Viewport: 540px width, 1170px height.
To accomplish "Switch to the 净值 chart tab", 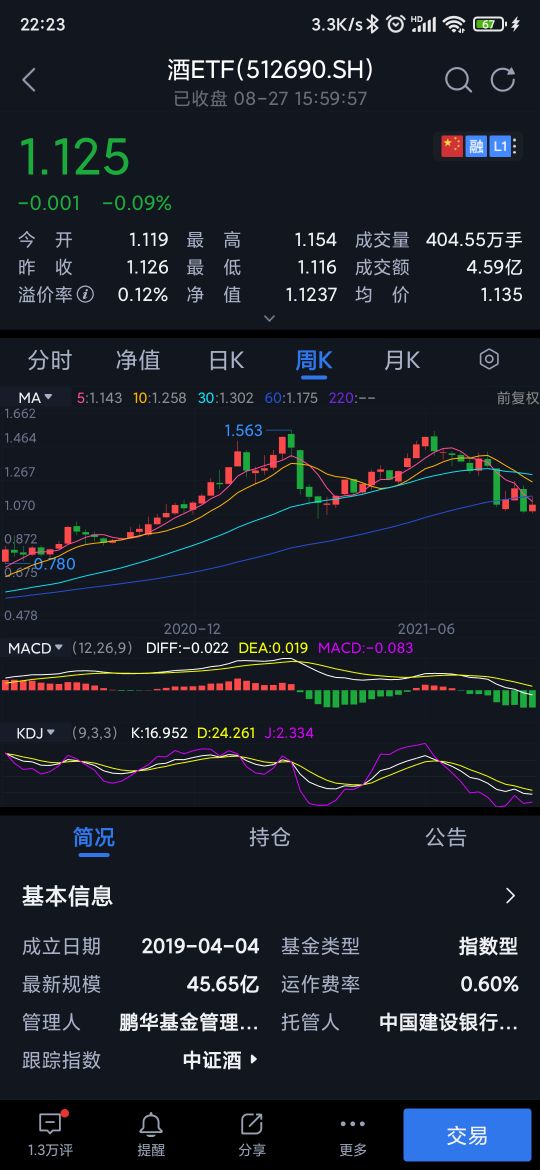I will 138,360.
